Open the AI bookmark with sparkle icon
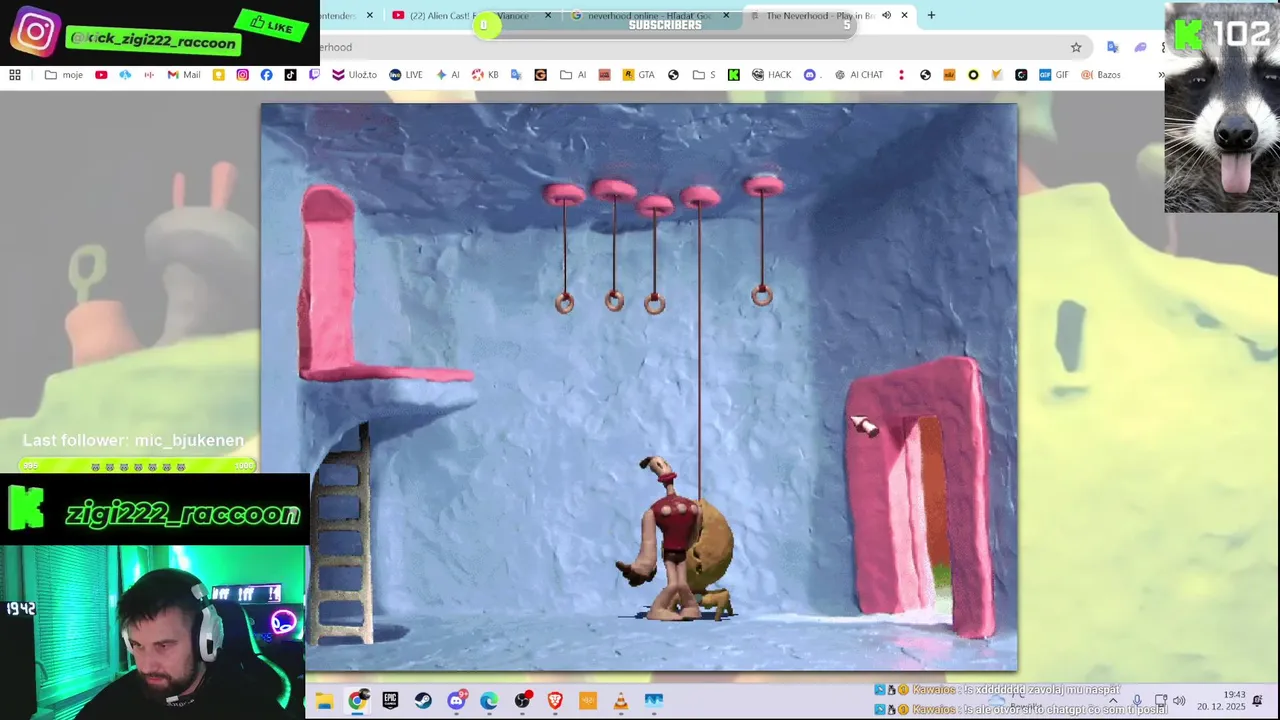Screen dimensions: 1280x720 click(447, 75)
